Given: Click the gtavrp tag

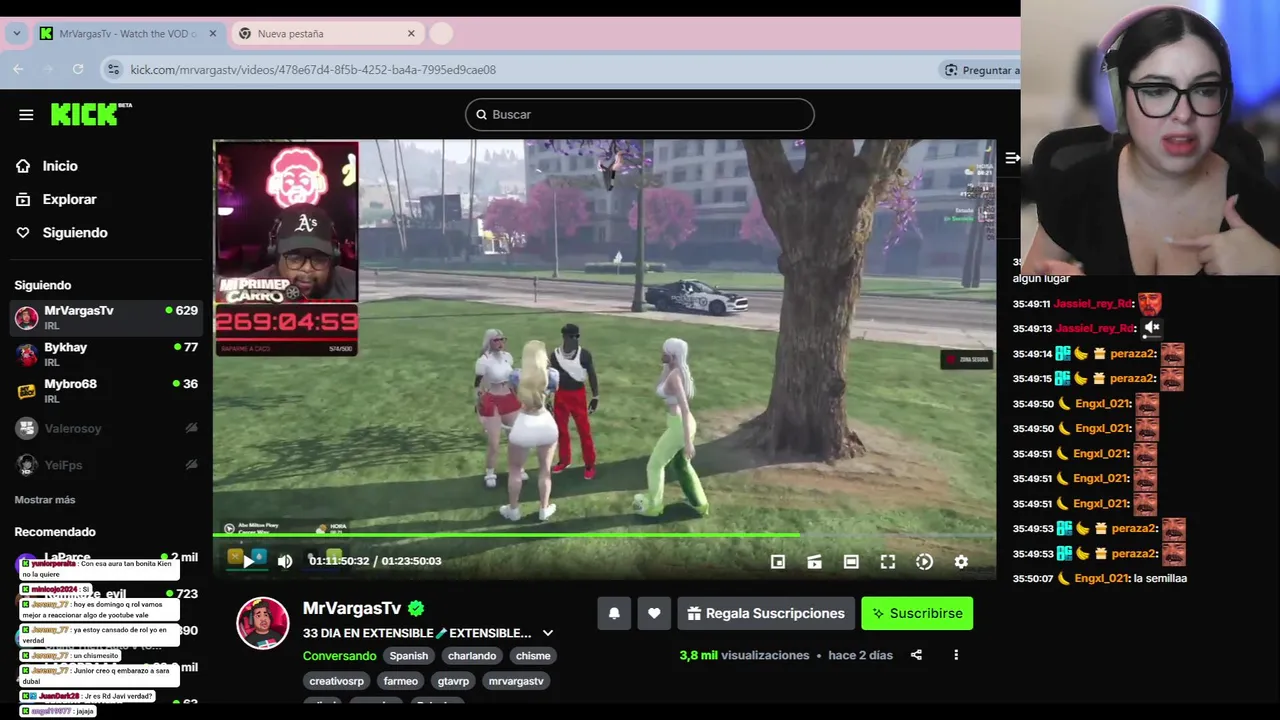Looking at the screenshot, I should (x=453, y=681).
